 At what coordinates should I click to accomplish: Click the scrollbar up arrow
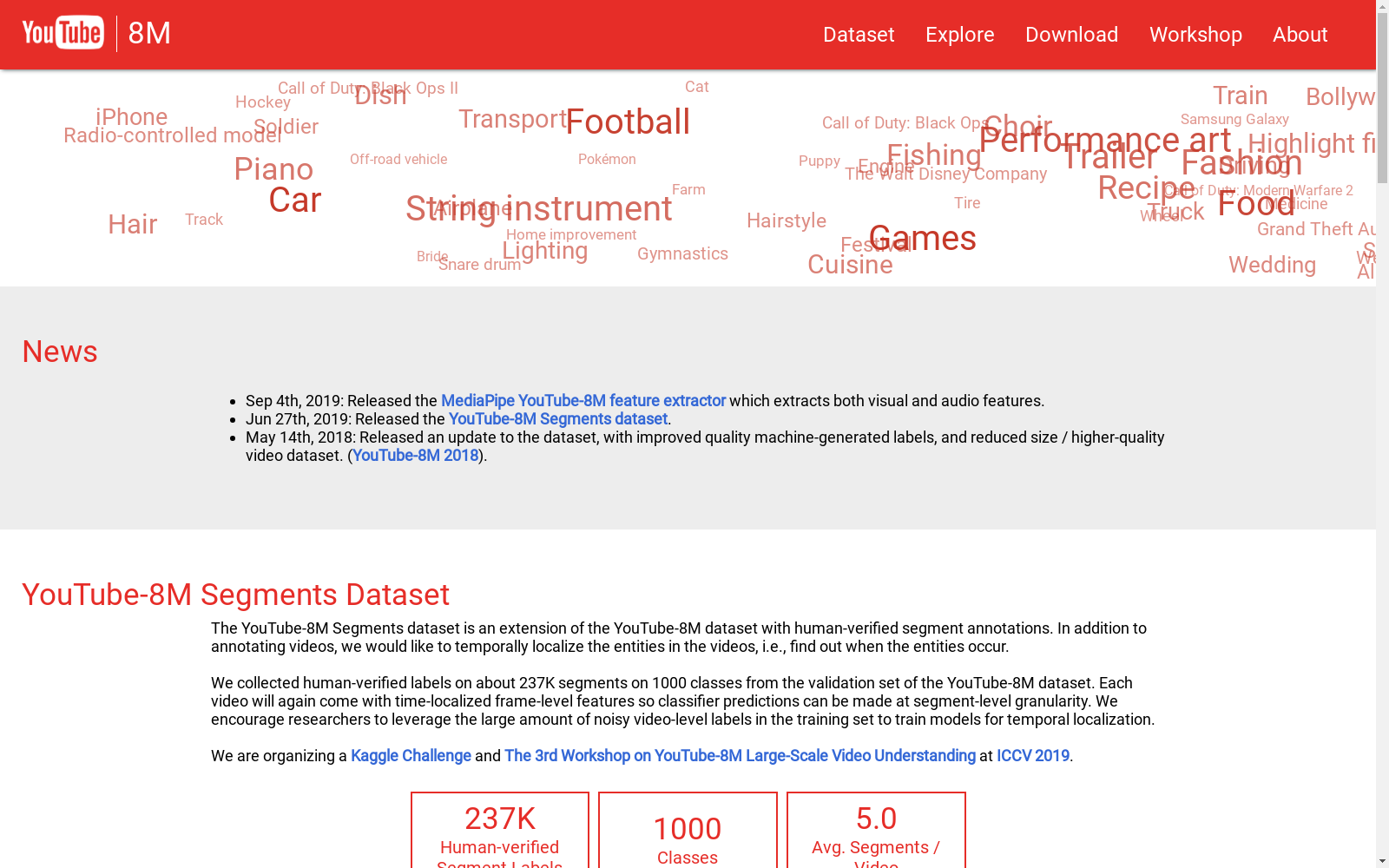pos(1382,7)
